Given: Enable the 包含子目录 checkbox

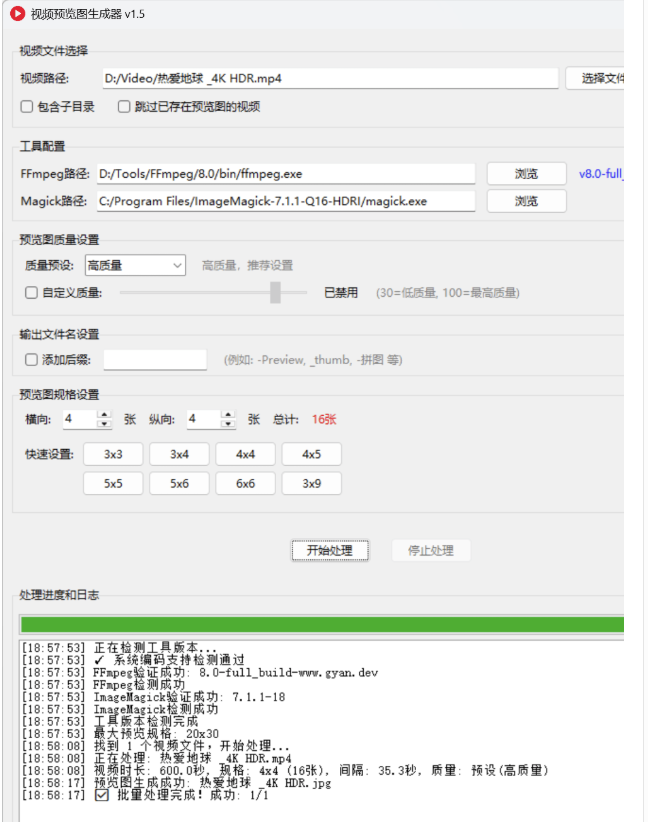Looking at the screenshot, I should [x=27, y=107].
